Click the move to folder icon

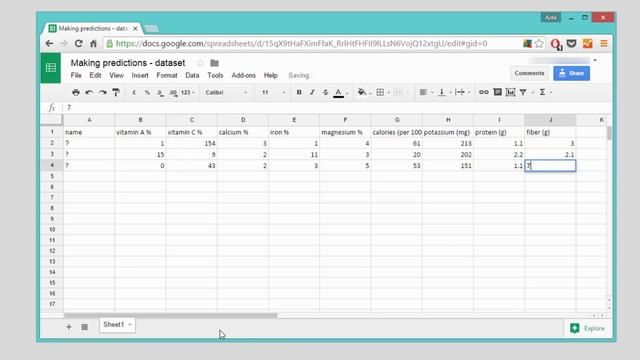214,63
